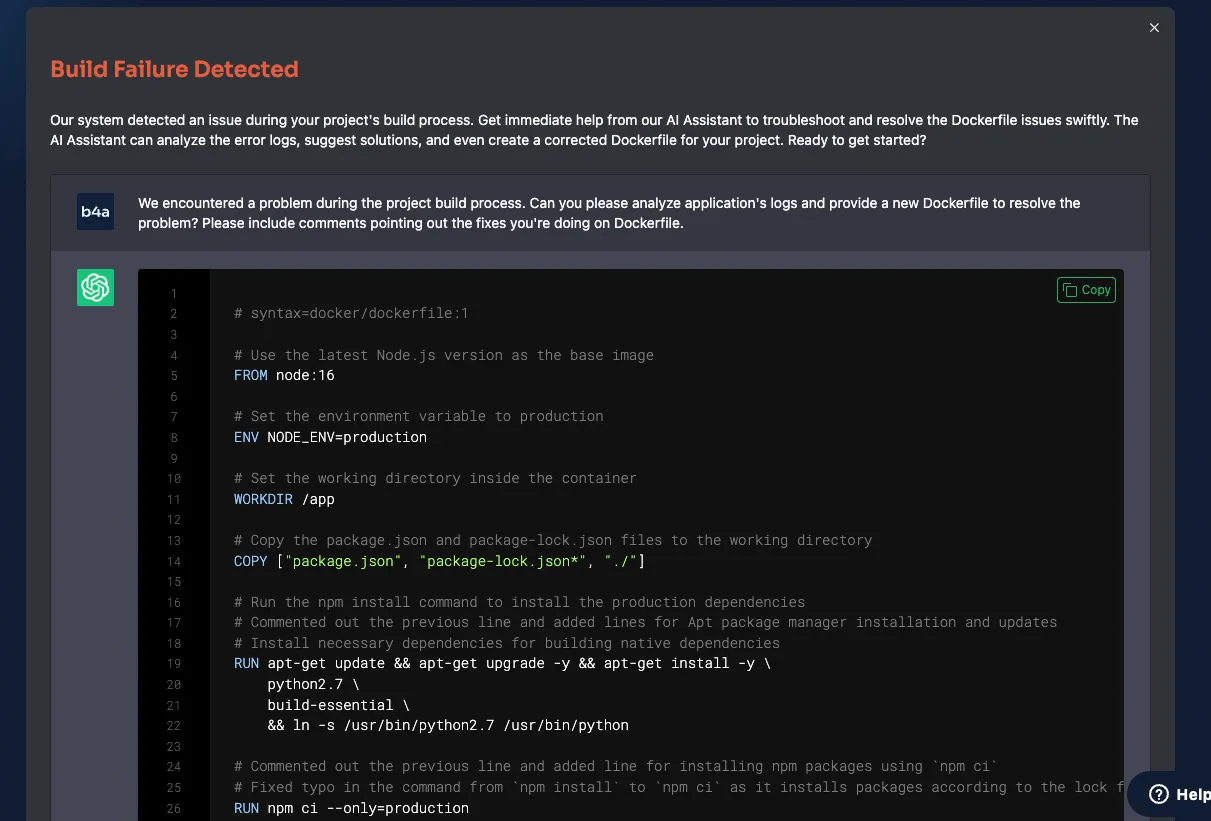Click the "RUN apt-get update" line
Viewport: 1211px width, 821px height.
pyautogui.click(x=502, y=663)
